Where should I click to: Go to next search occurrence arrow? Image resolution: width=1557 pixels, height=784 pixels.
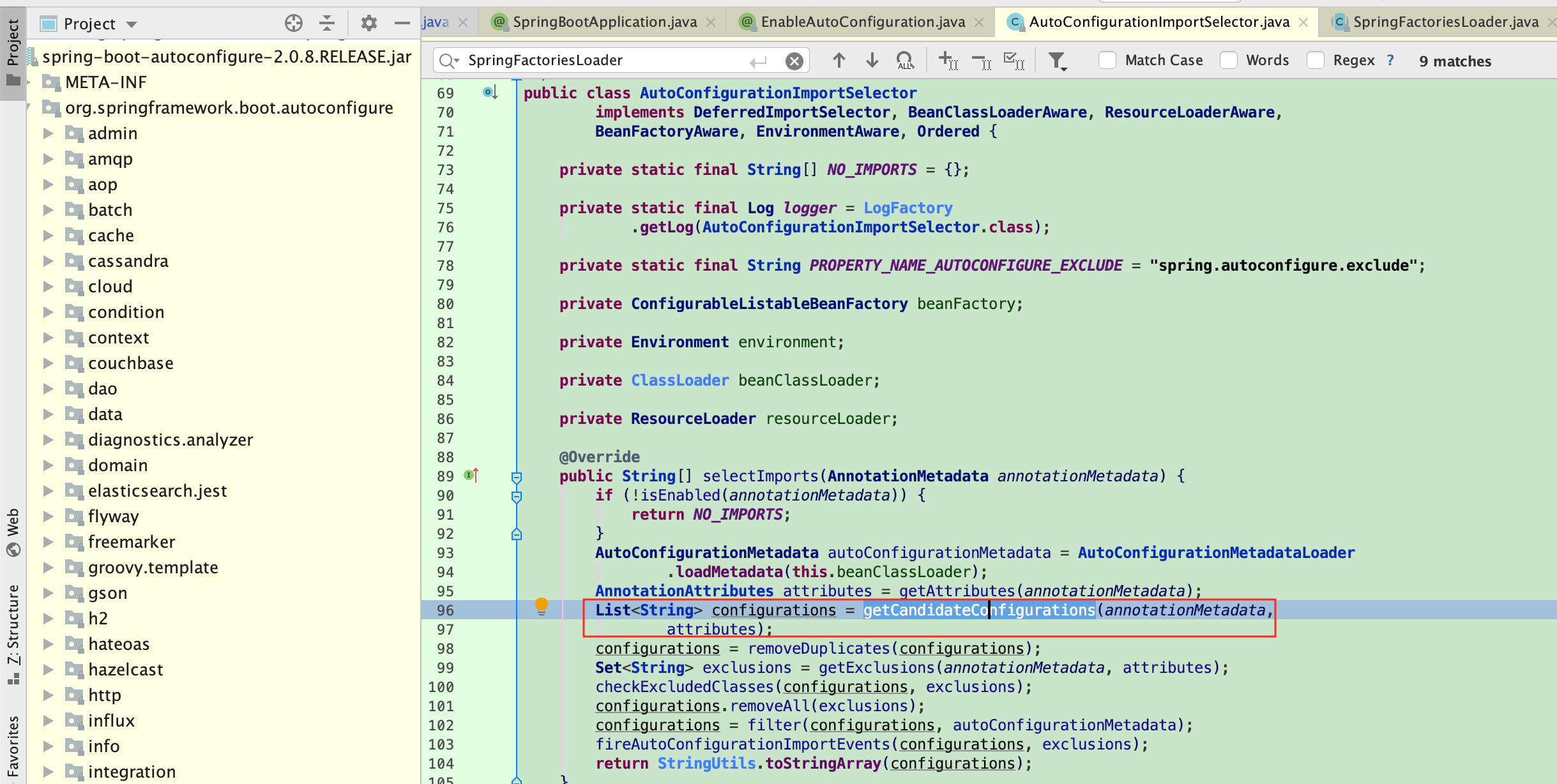tap(872, 61)
